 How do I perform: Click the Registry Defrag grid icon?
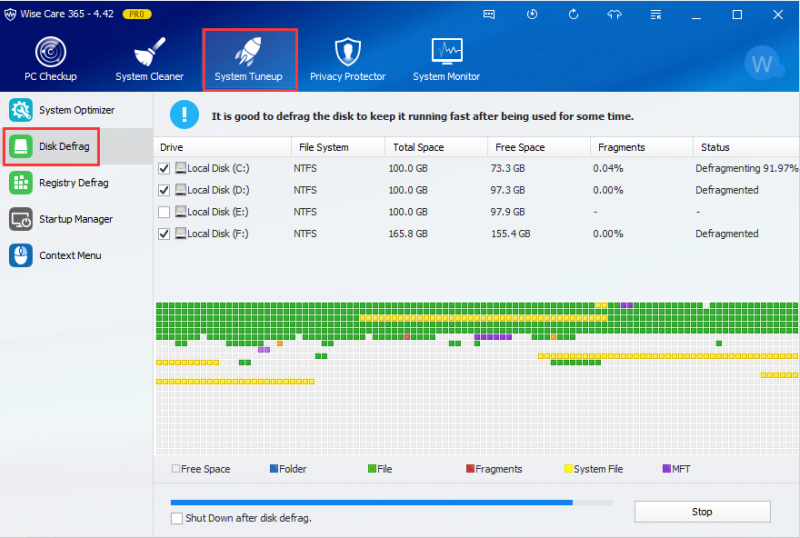click(21, 183)
